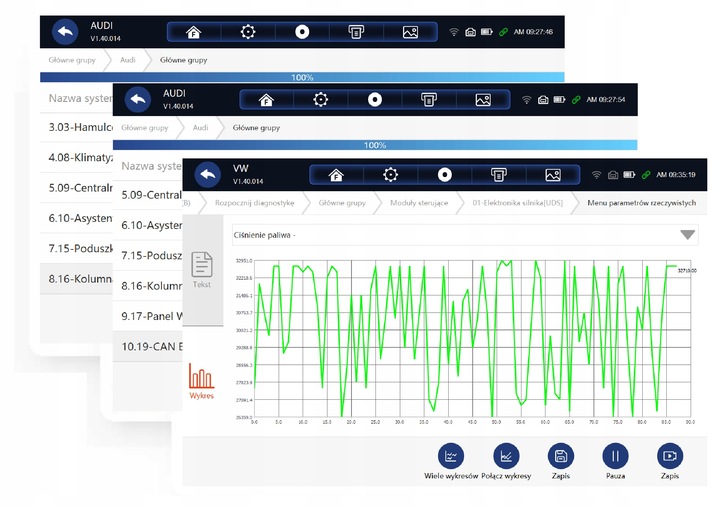
Task: Click the back arrow in the VW window
Action: point(208,175)
